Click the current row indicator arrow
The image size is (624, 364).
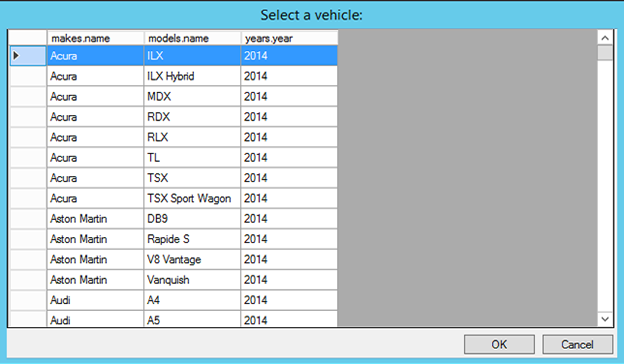(x=16, y=56)
